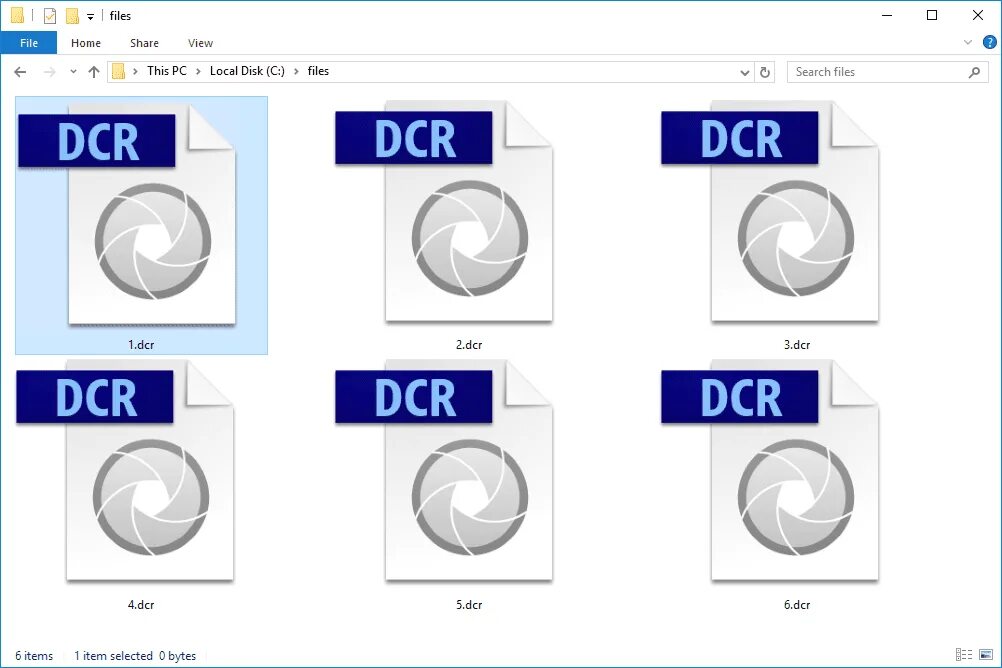1002x668 pixels.
Task: Maximize the files window
Action: [x=932, y=15]
